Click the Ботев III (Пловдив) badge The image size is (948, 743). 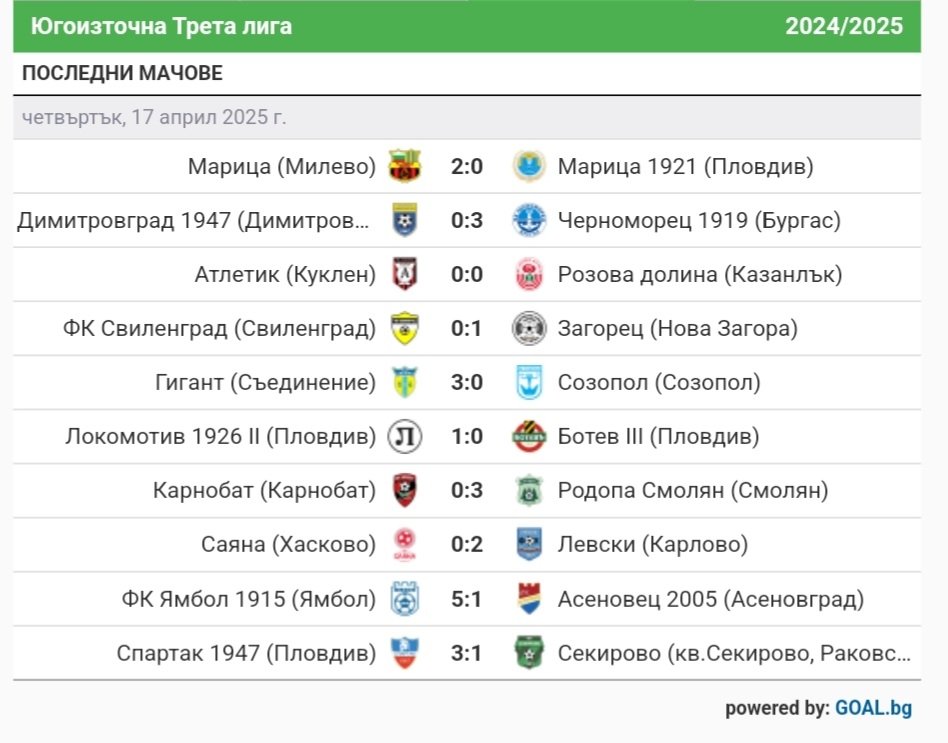click(529, 436)
